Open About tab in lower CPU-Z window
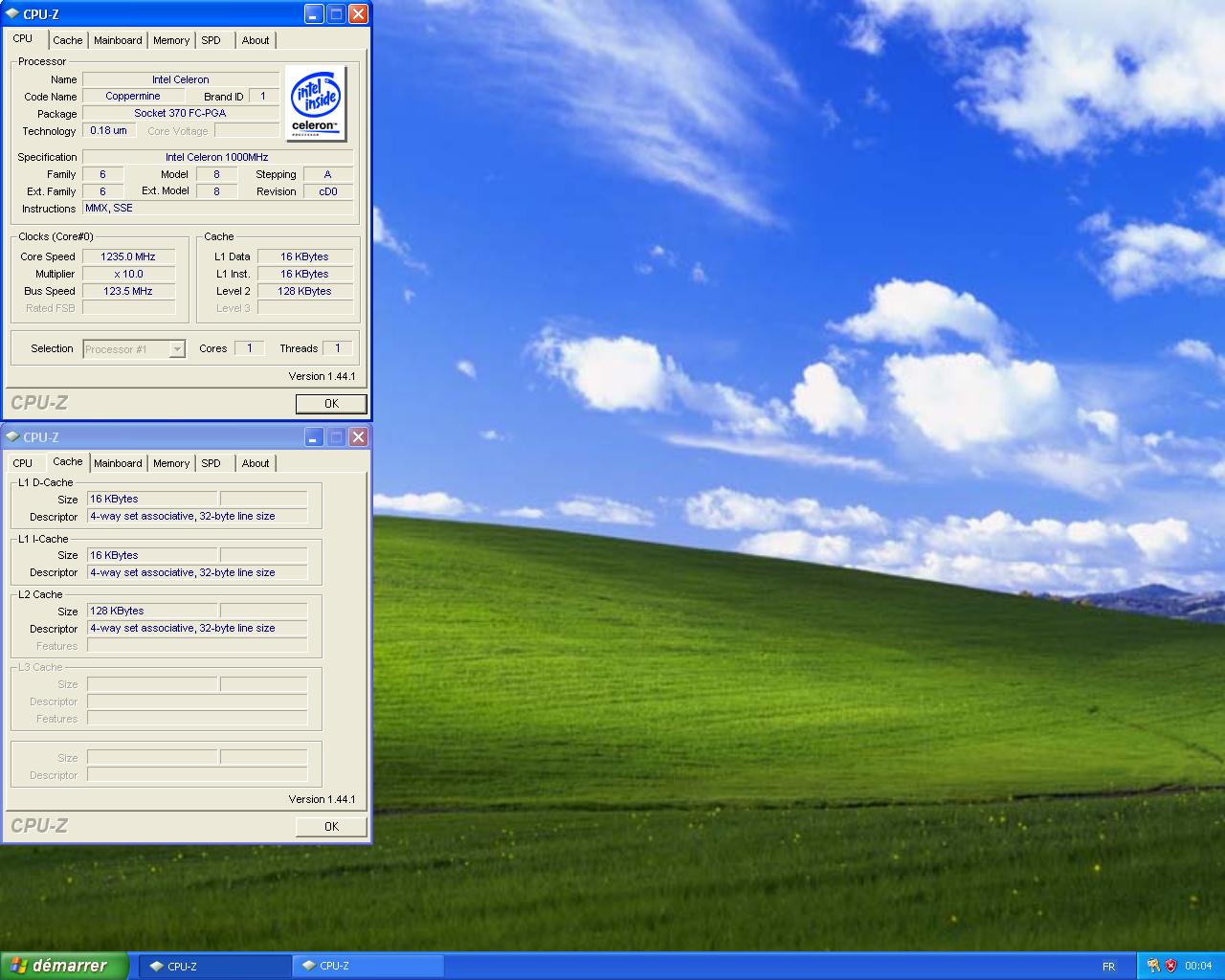 click(256, 463)
